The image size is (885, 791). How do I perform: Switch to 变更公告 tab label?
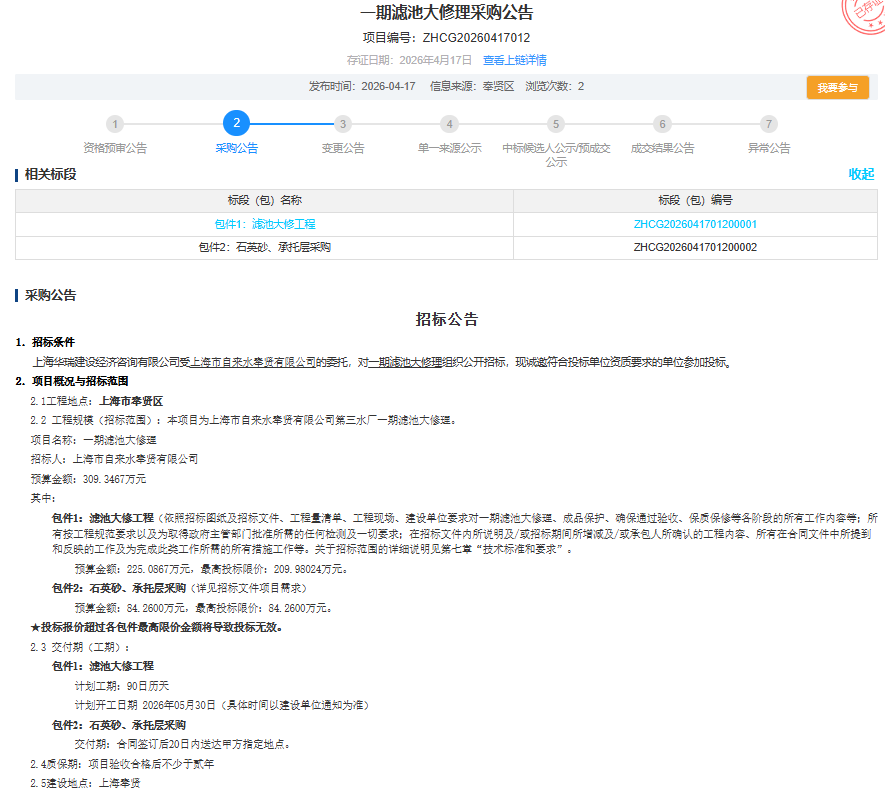click(x=343, y=148)
